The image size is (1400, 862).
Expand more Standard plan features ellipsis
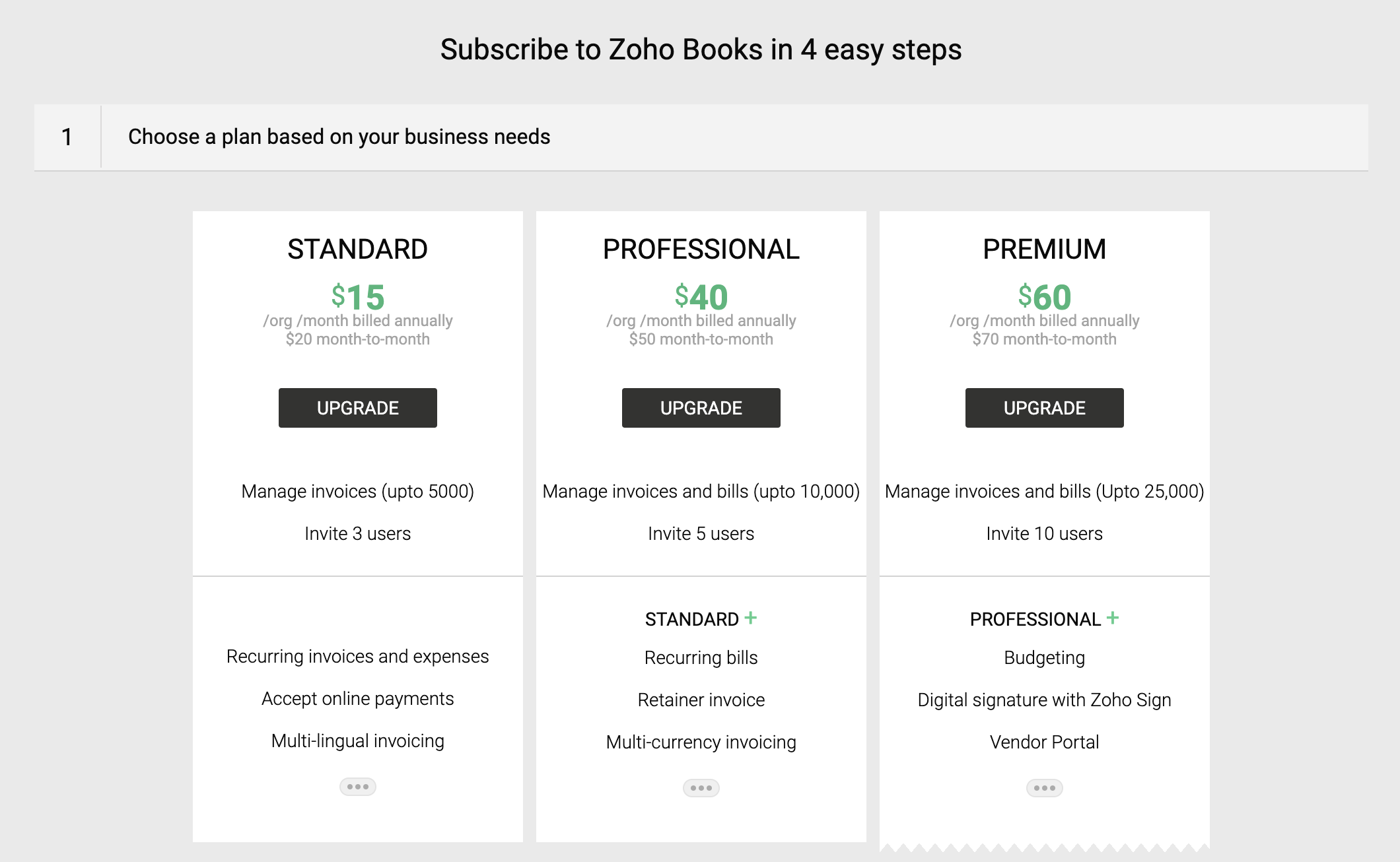click(358, 787)
